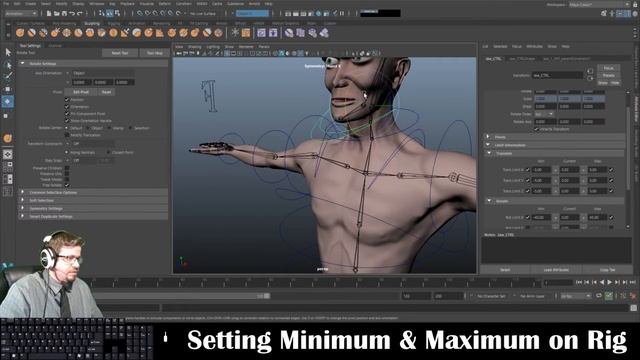Image resolution: width=640 pixels, height=360 pixels.
Task: Click the Load Attributes button
Action: coord(556,270)
